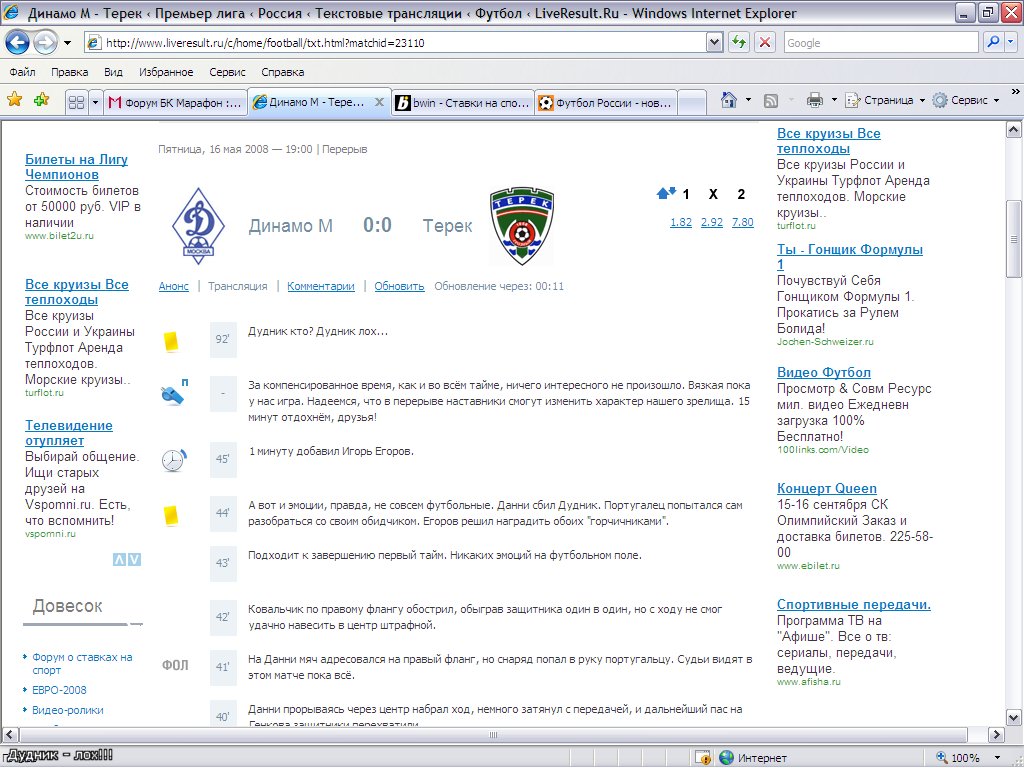
Task: Open Favorites Center star icon
Action: (14, 100)
